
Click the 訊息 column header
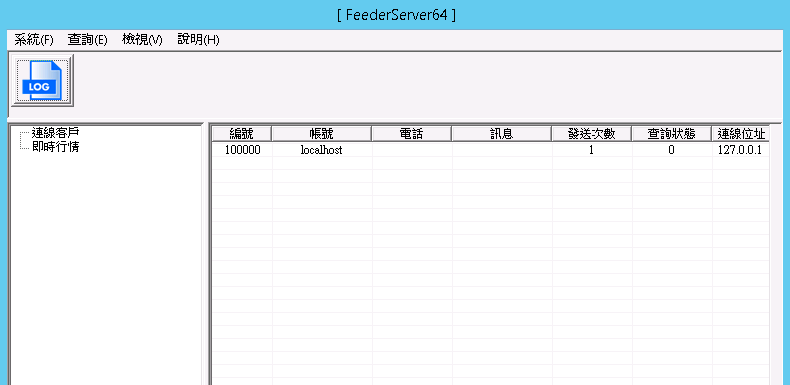501,134
